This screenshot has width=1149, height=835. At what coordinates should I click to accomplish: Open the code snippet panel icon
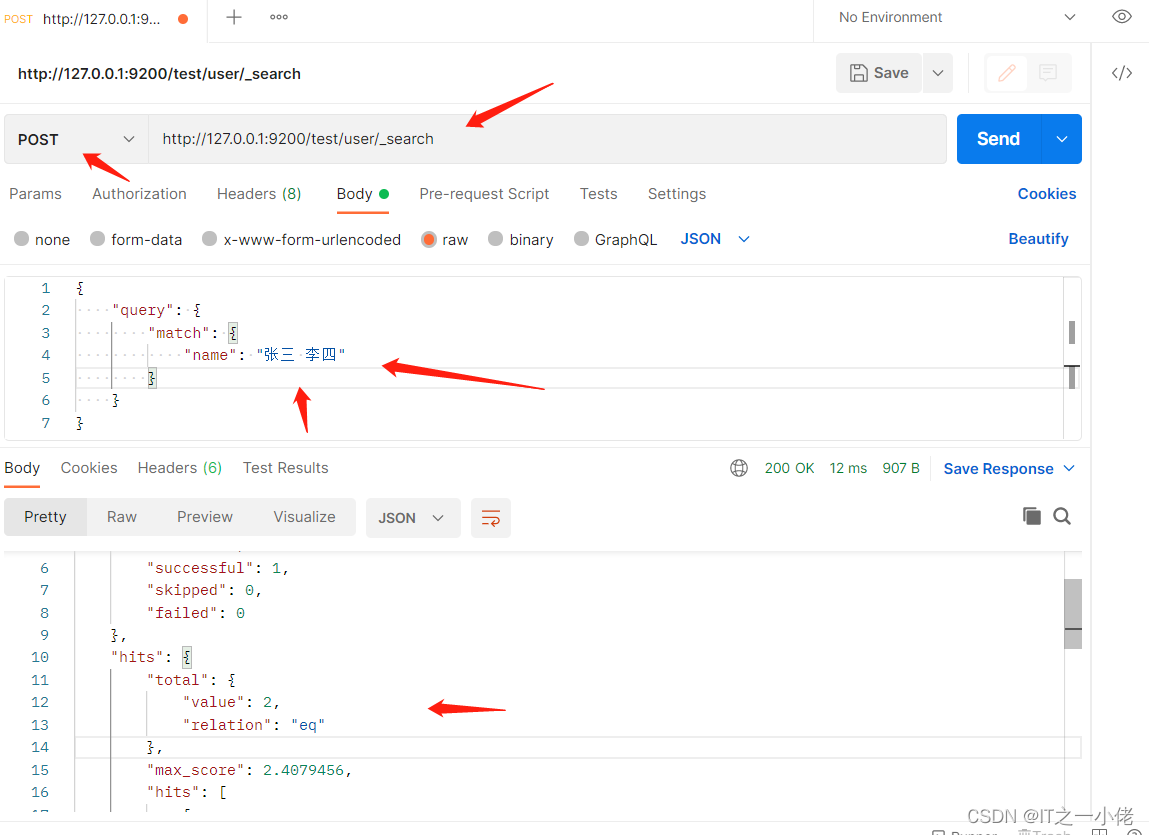pos(1121,73)
